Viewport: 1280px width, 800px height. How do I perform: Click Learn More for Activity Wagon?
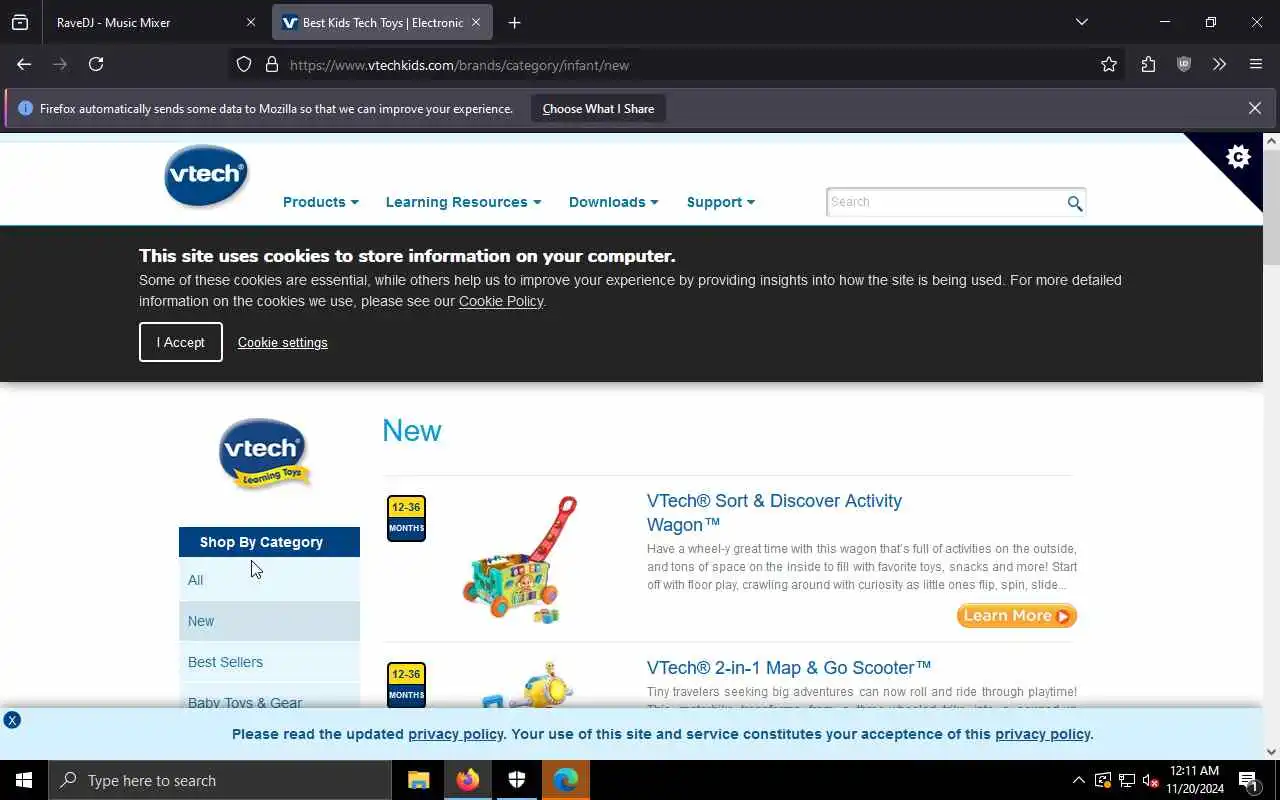1016,616
